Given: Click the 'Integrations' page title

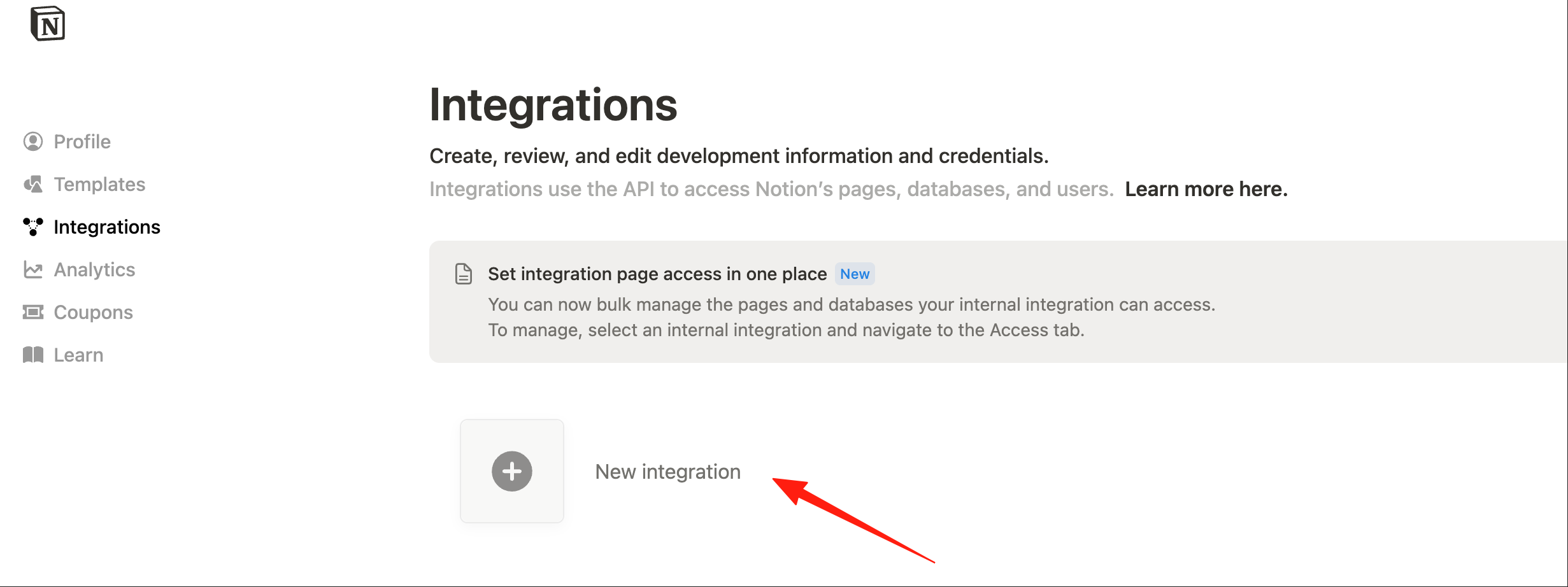Looking at the screenshot, I should (553, 104).
